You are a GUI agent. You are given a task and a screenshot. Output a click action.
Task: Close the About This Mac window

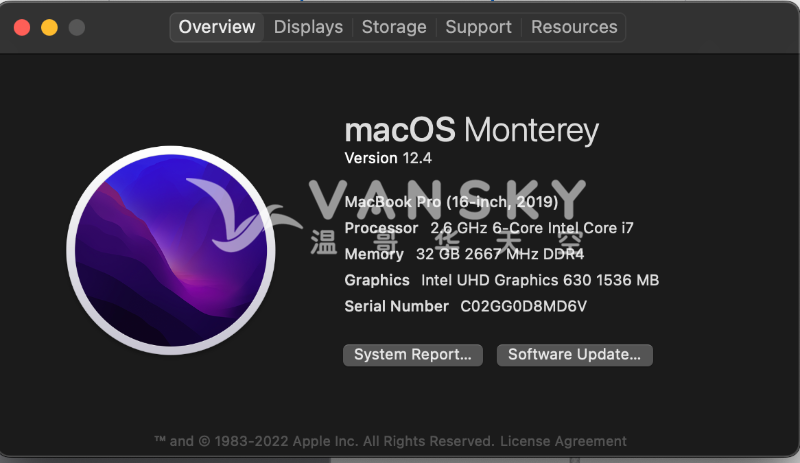[22, 28]
